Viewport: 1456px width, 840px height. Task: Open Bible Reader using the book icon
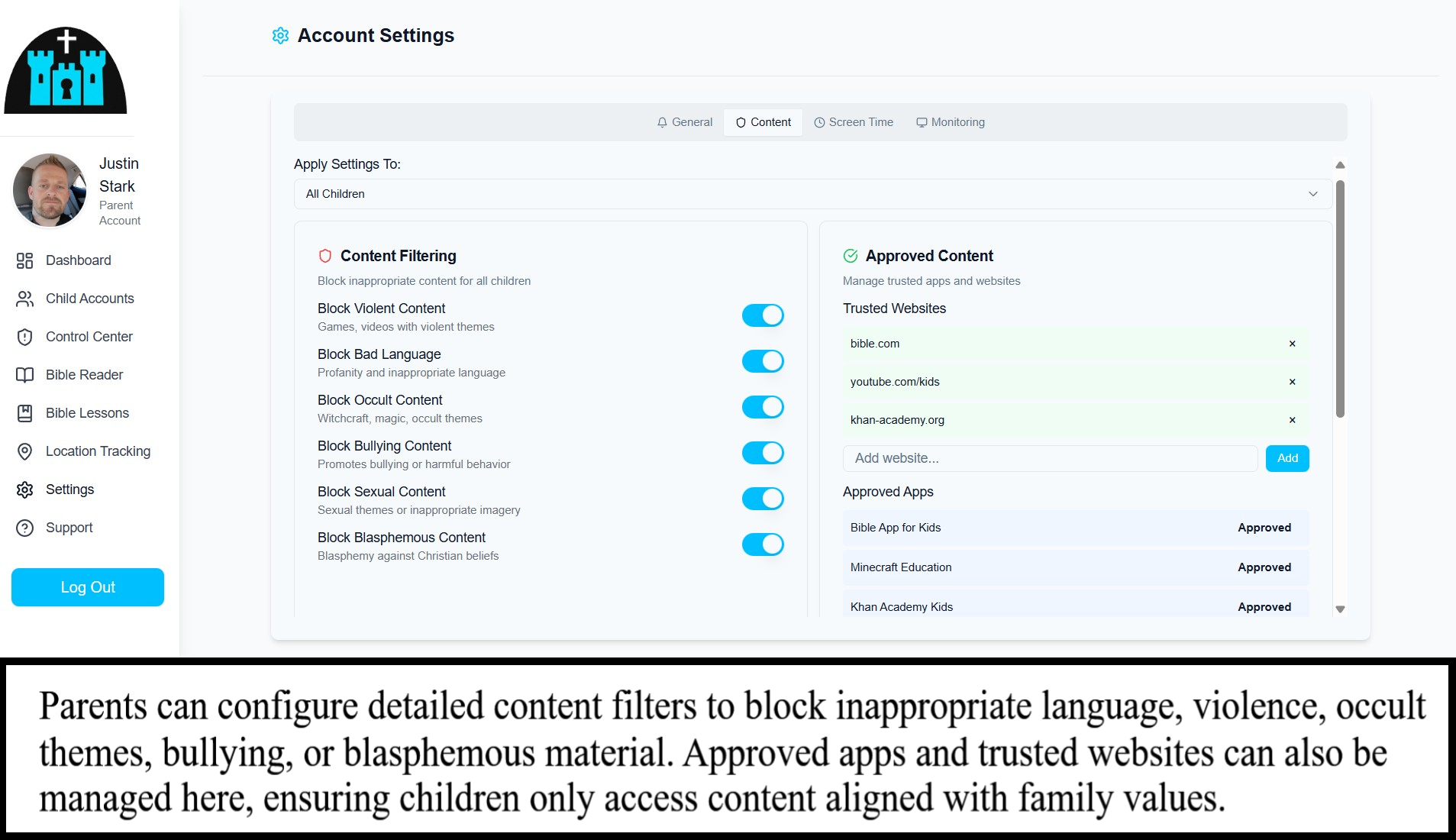click(x=24, y=375)
